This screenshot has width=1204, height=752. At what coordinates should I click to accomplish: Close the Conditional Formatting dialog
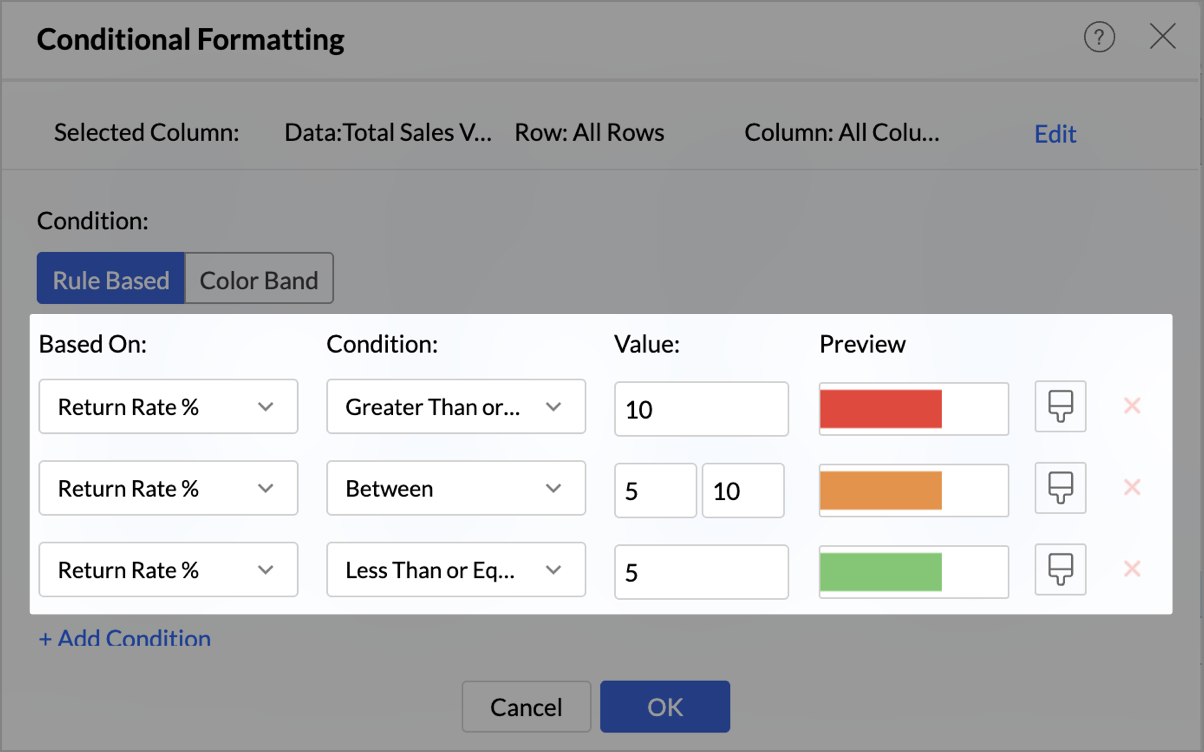(1162, 39)
